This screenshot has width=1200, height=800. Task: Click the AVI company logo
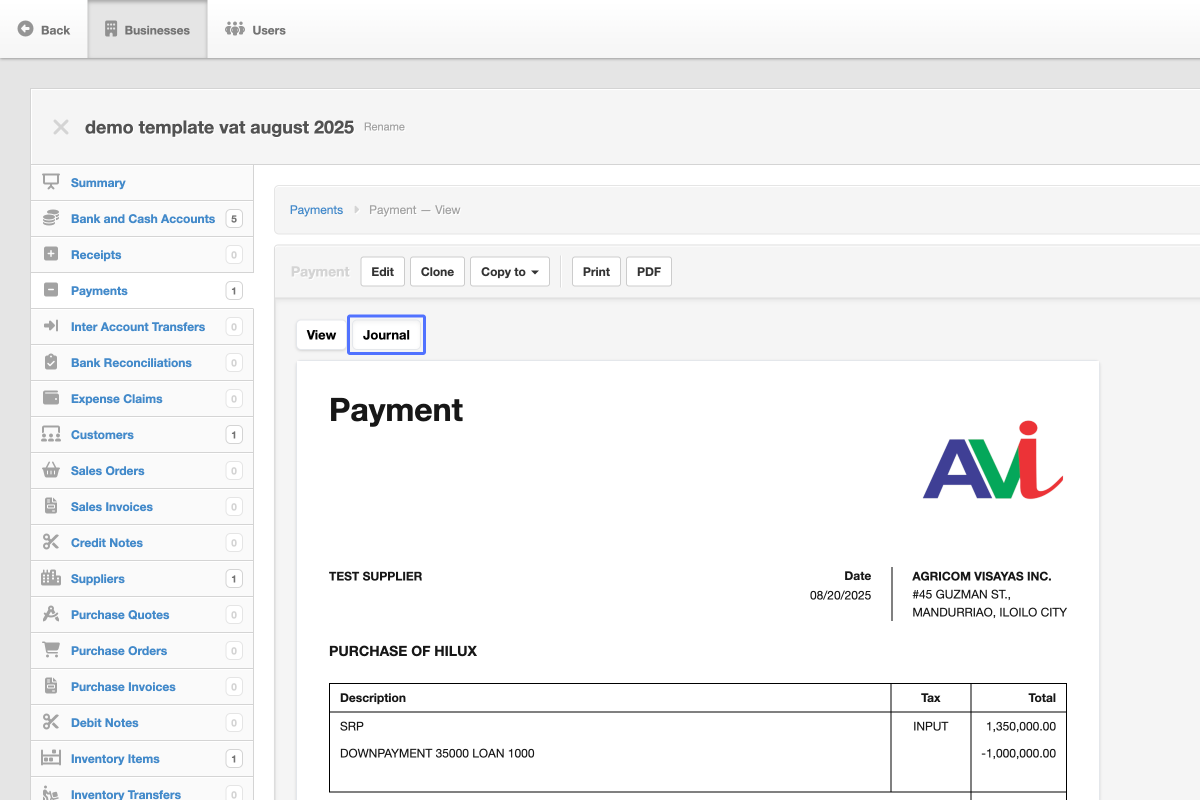point(993,459)
